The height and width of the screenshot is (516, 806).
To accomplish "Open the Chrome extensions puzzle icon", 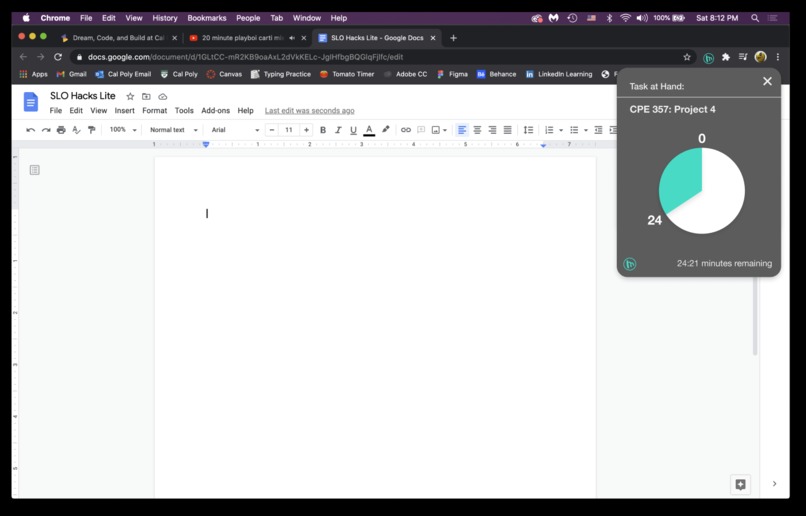I will coord(726,57).
